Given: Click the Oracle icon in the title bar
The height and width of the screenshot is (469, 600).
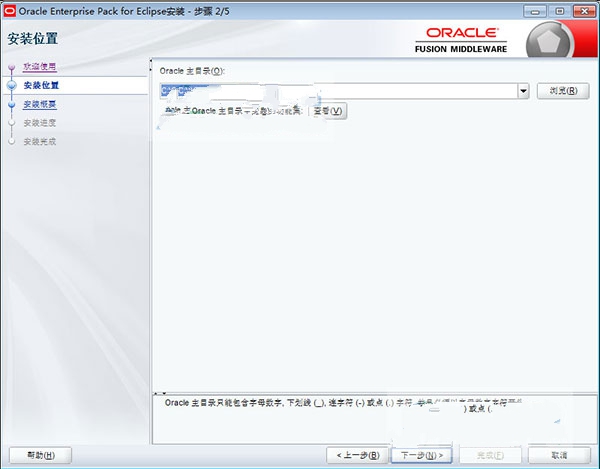Looking at the screenshot, I should point(10,11).
